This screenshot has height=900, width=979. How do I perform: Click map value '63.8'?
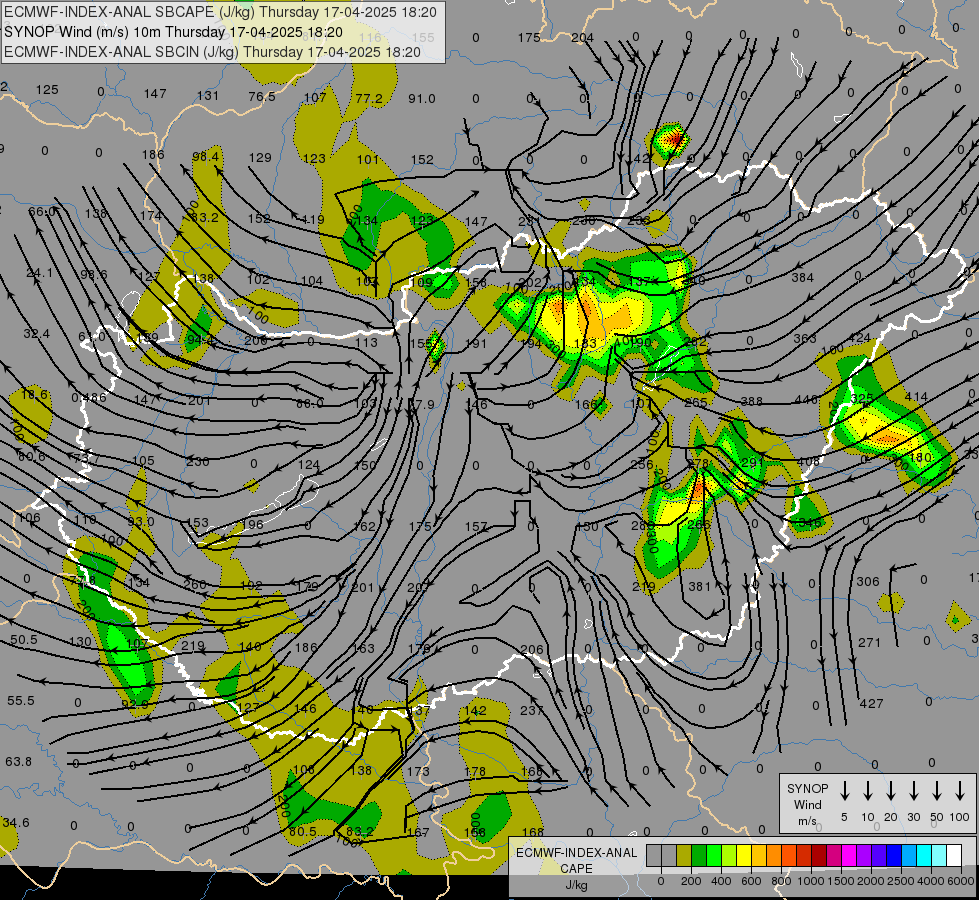click(18, 761)
